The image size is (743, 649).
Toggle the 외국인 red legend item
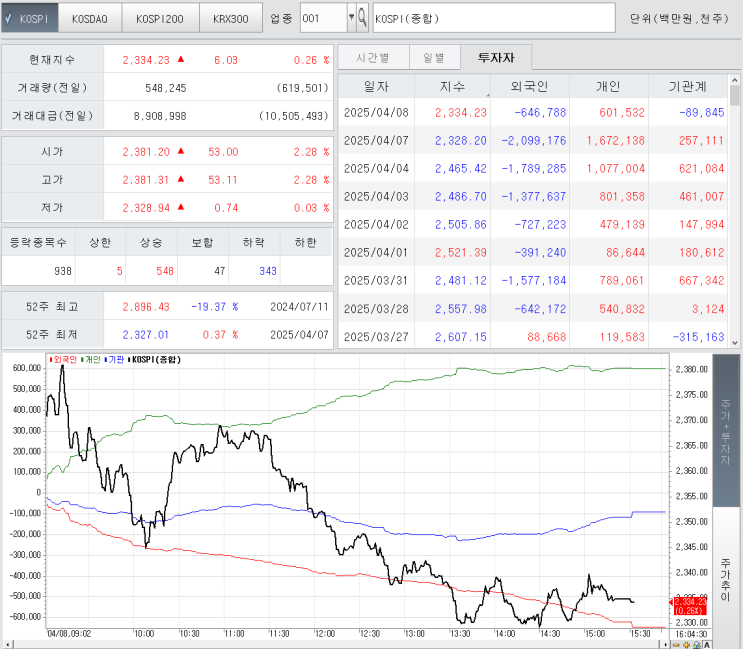point(63,360)
